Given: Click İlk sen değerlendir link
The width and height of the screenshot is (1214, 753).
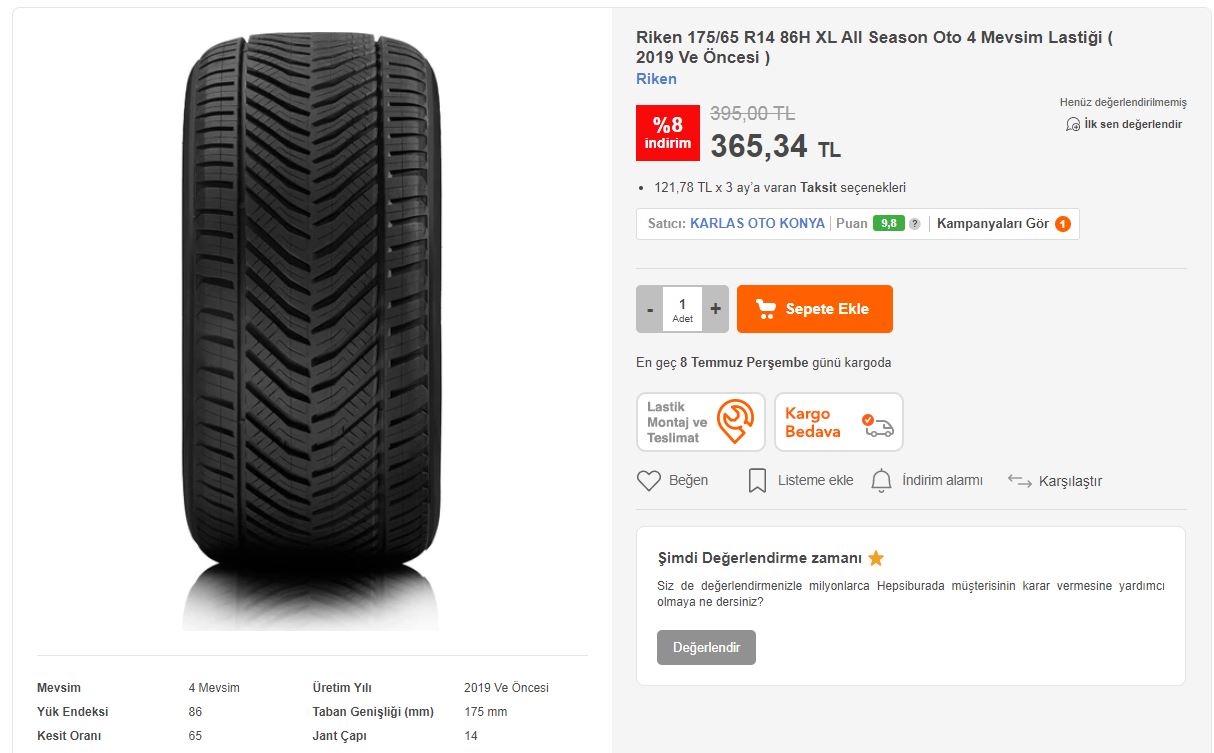Looking at the screenshot, I should tap(1124, 124).
